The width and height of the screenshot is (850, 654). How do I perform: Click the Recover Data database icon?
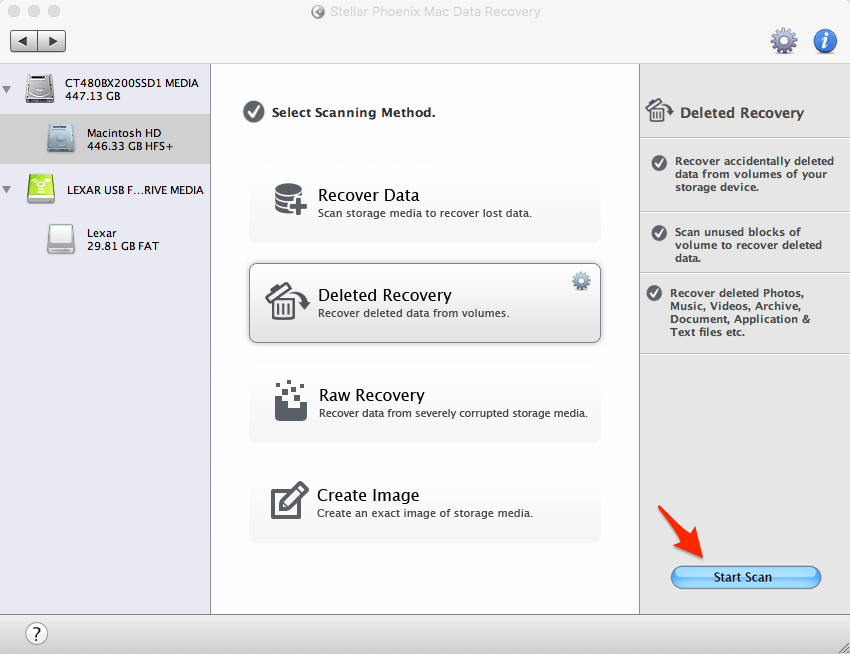tap(291, 200)
